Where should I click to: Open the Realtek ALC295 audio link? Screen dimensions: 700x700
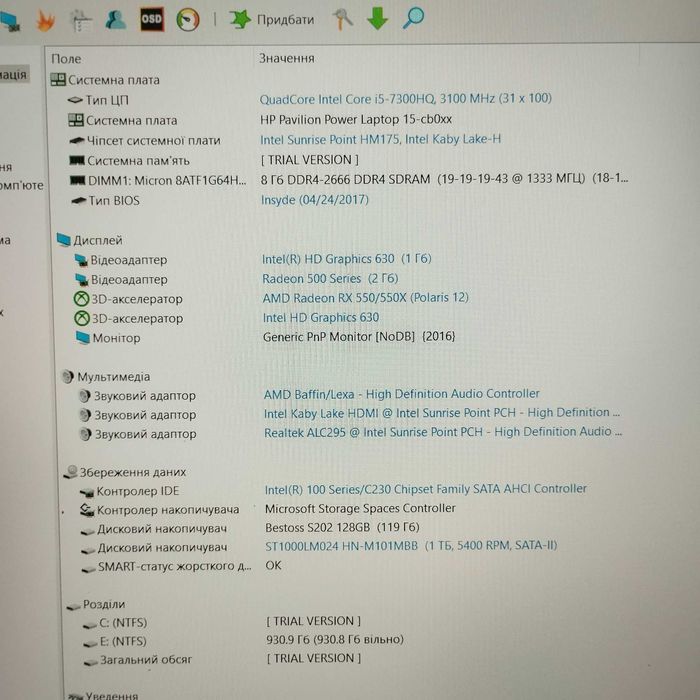(443, 432)
